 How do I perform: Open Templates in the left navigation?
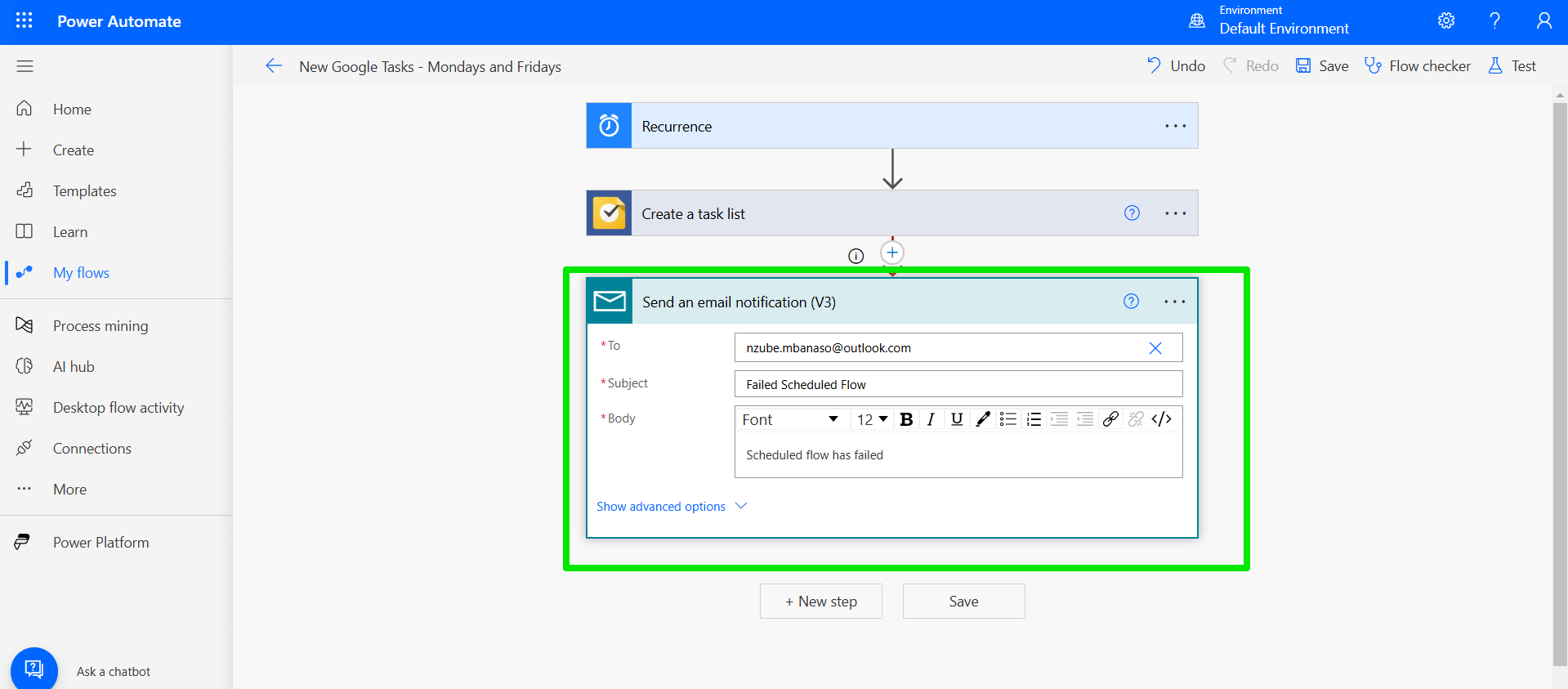[x=84, y=191]
